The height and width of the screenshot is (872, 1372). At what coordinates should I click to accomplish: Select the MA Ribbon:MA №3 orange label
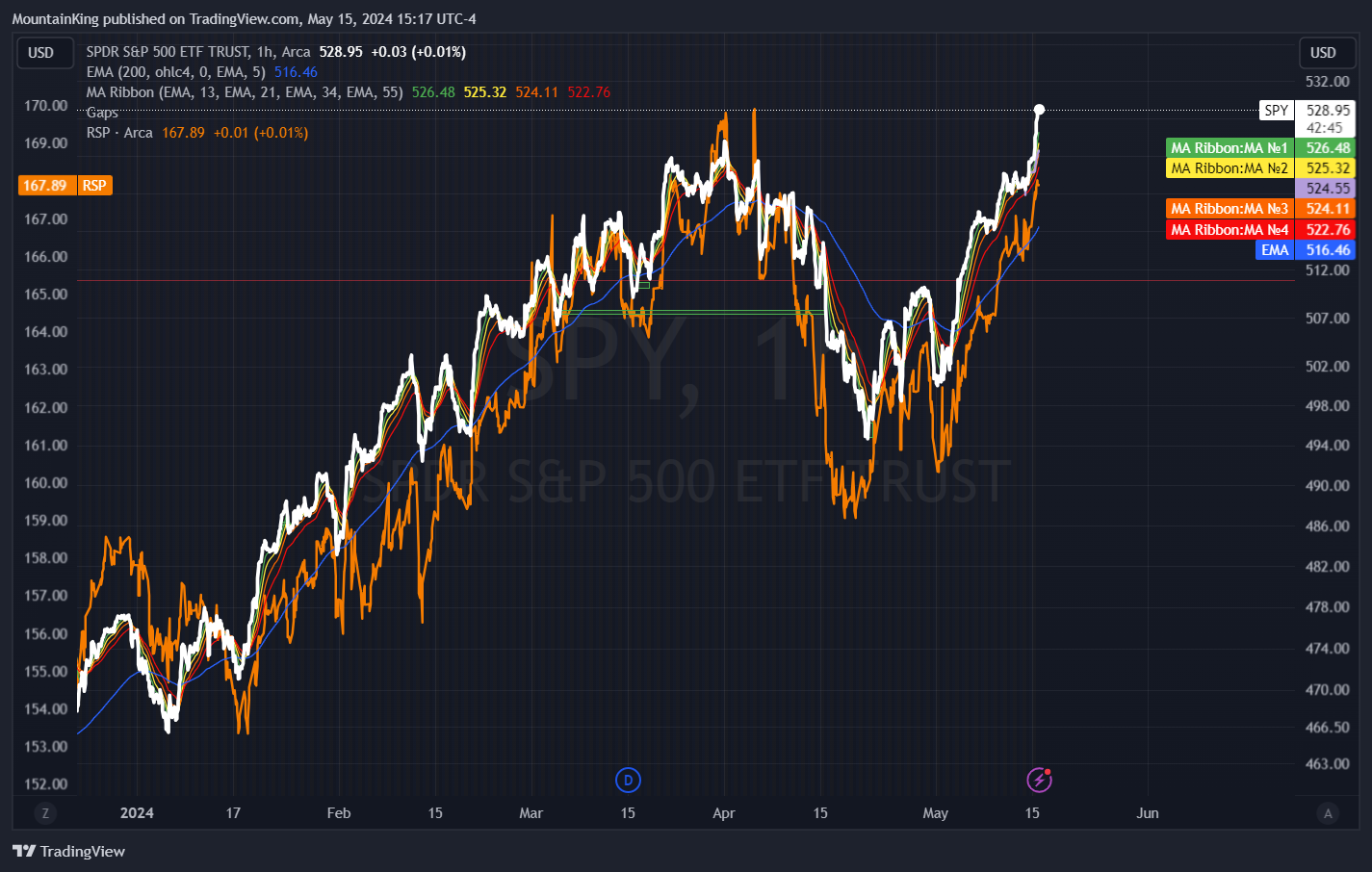coord(1230,209)
